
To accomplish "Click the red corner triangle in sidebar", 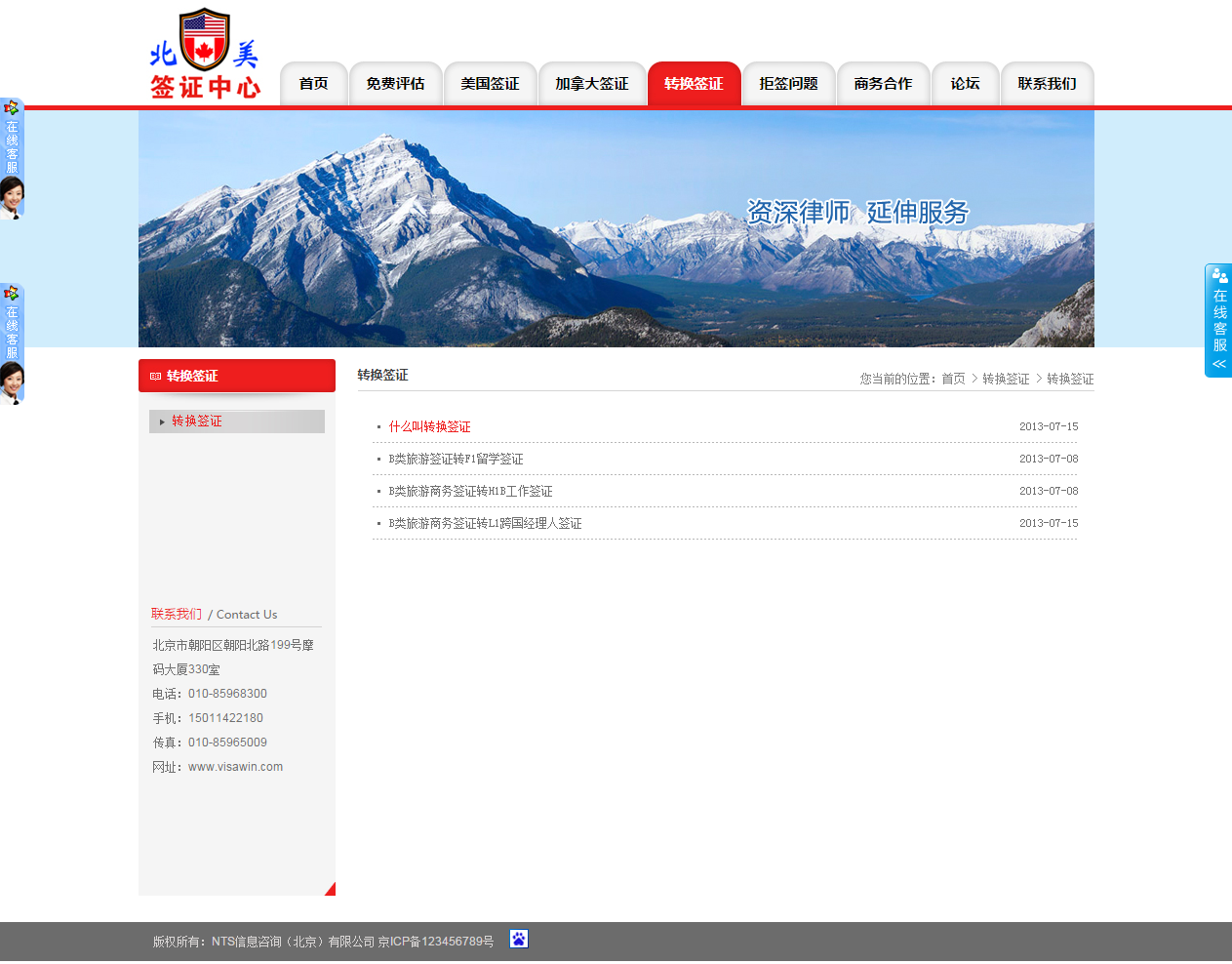I will coord(331,889).
